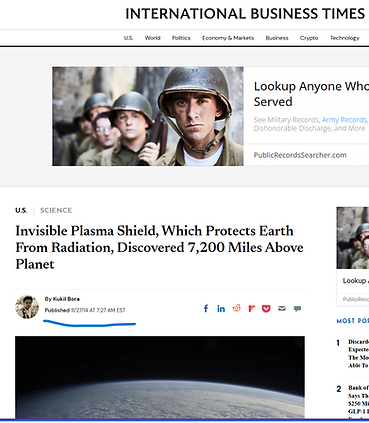Click Lookup Anyone Who Served ad headline
The width and height of the screenshot is (369, 423).
point(311,94)
